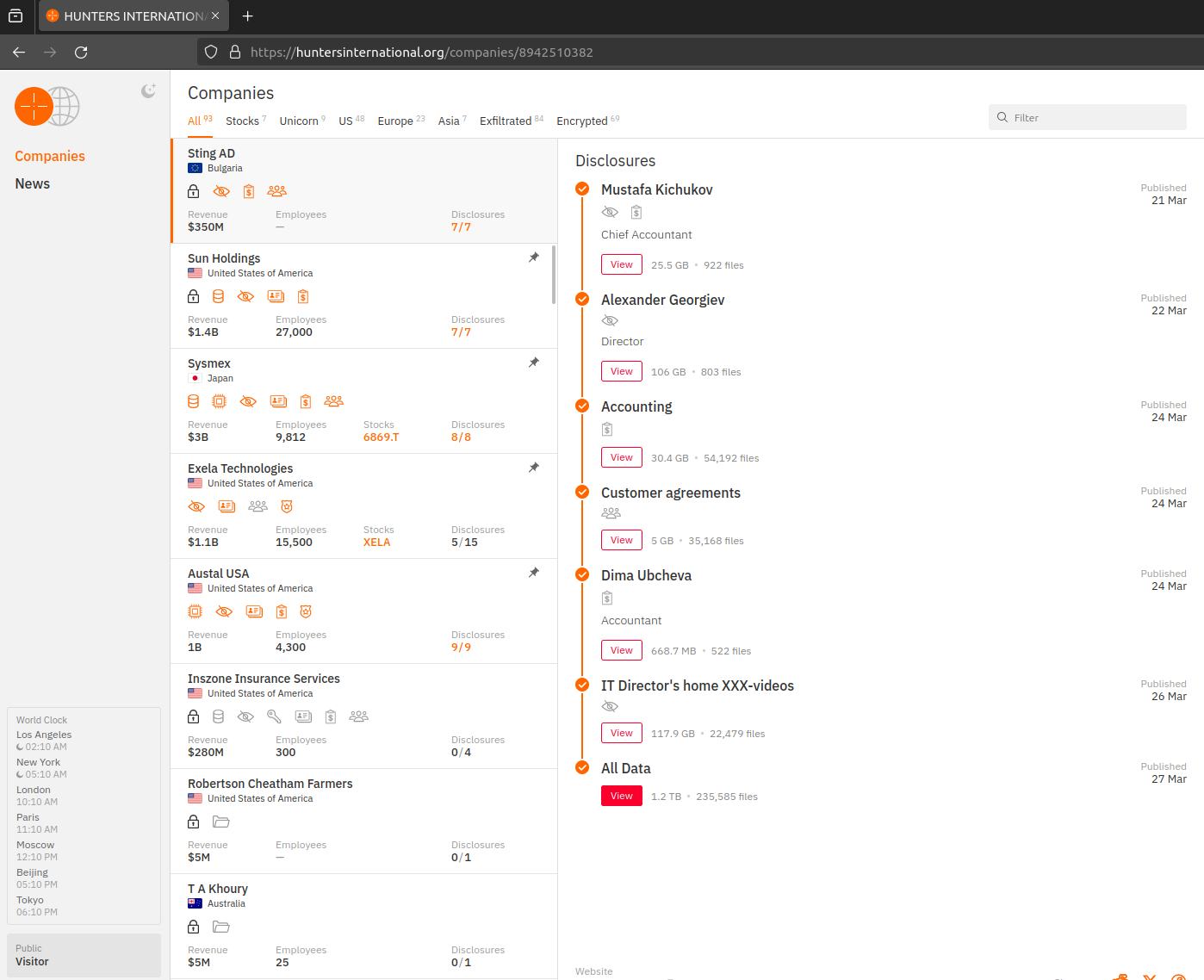1204x980 pixels.
Task: Switch to the Exfiltrated tab
Action: tap(512, 121)
